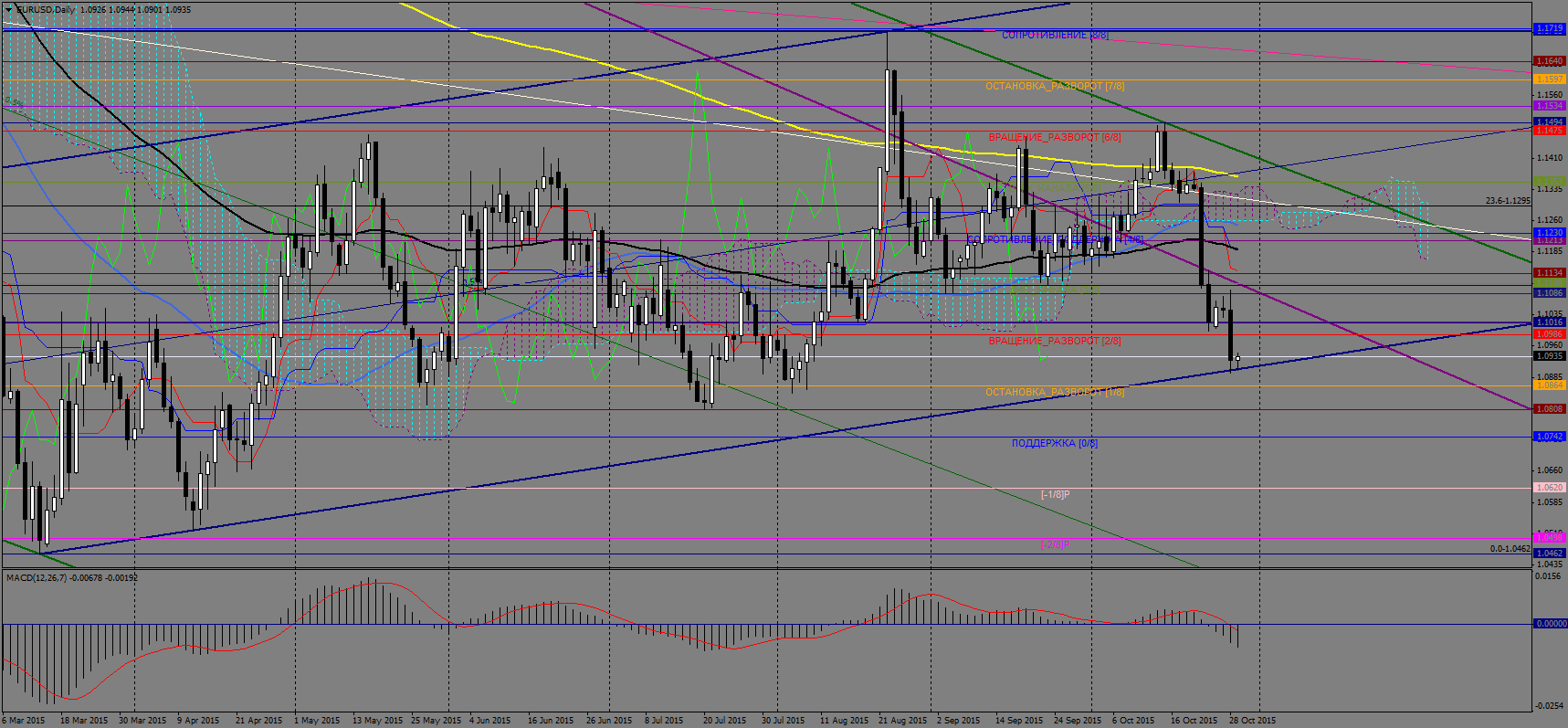This screenshot has height=728, width=1568.
Task: Click the blue 1.1230 price tag
Action: click(x=1550, y=233)
